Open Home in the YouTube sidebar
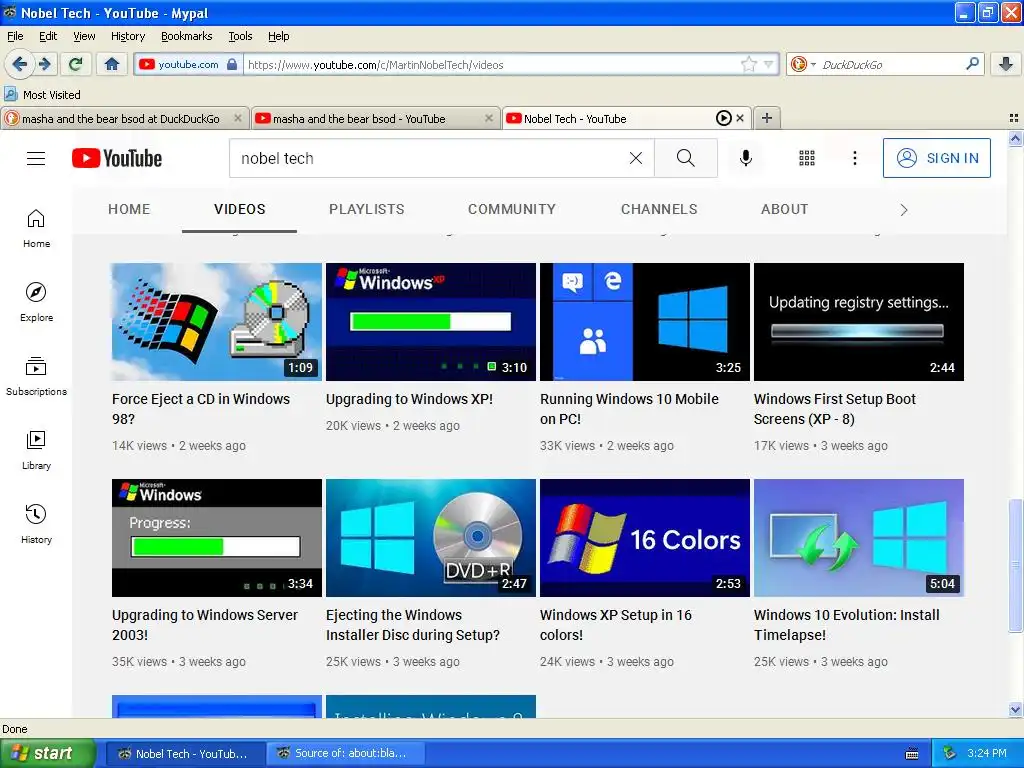 pyautogui.click(x=36, y=229)
